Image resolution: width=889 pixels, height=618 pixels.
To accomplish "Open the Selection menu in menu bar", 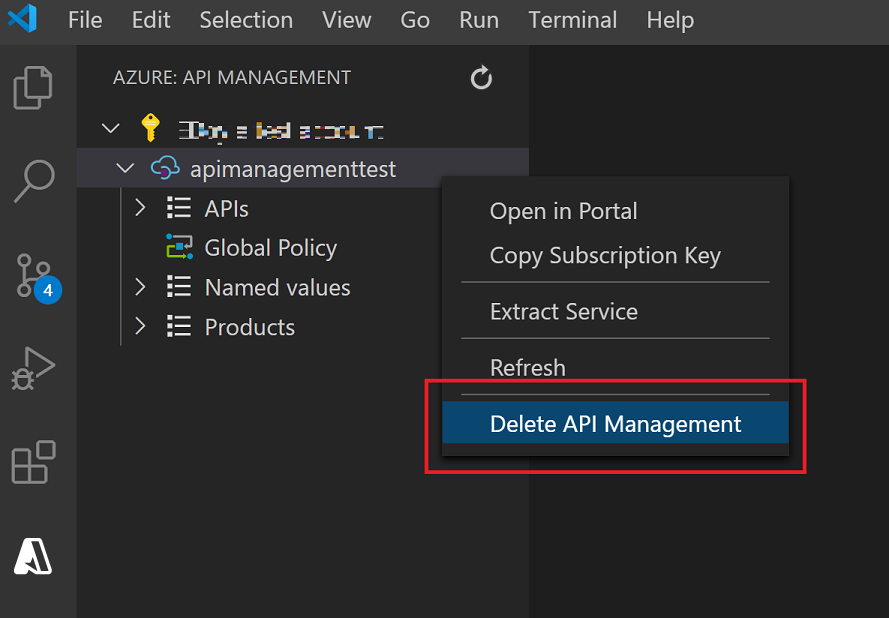I will pos(246,20).
